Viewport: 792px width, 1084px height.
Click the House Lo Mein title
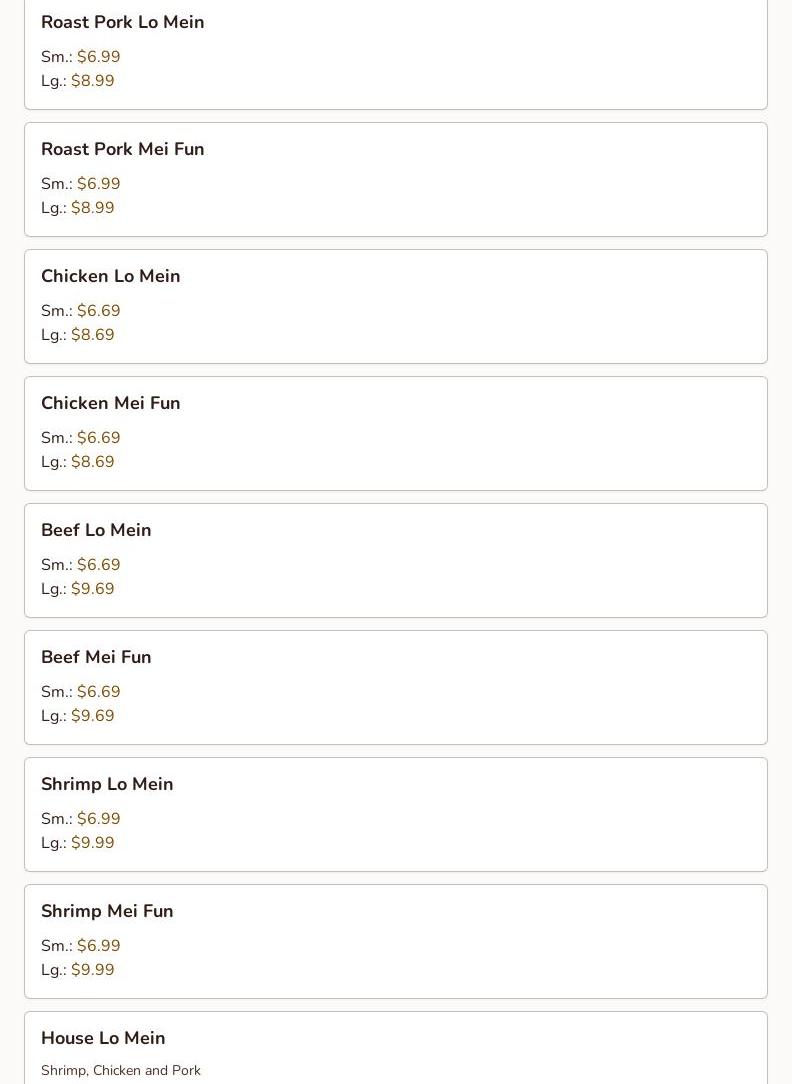point(103,1038)
